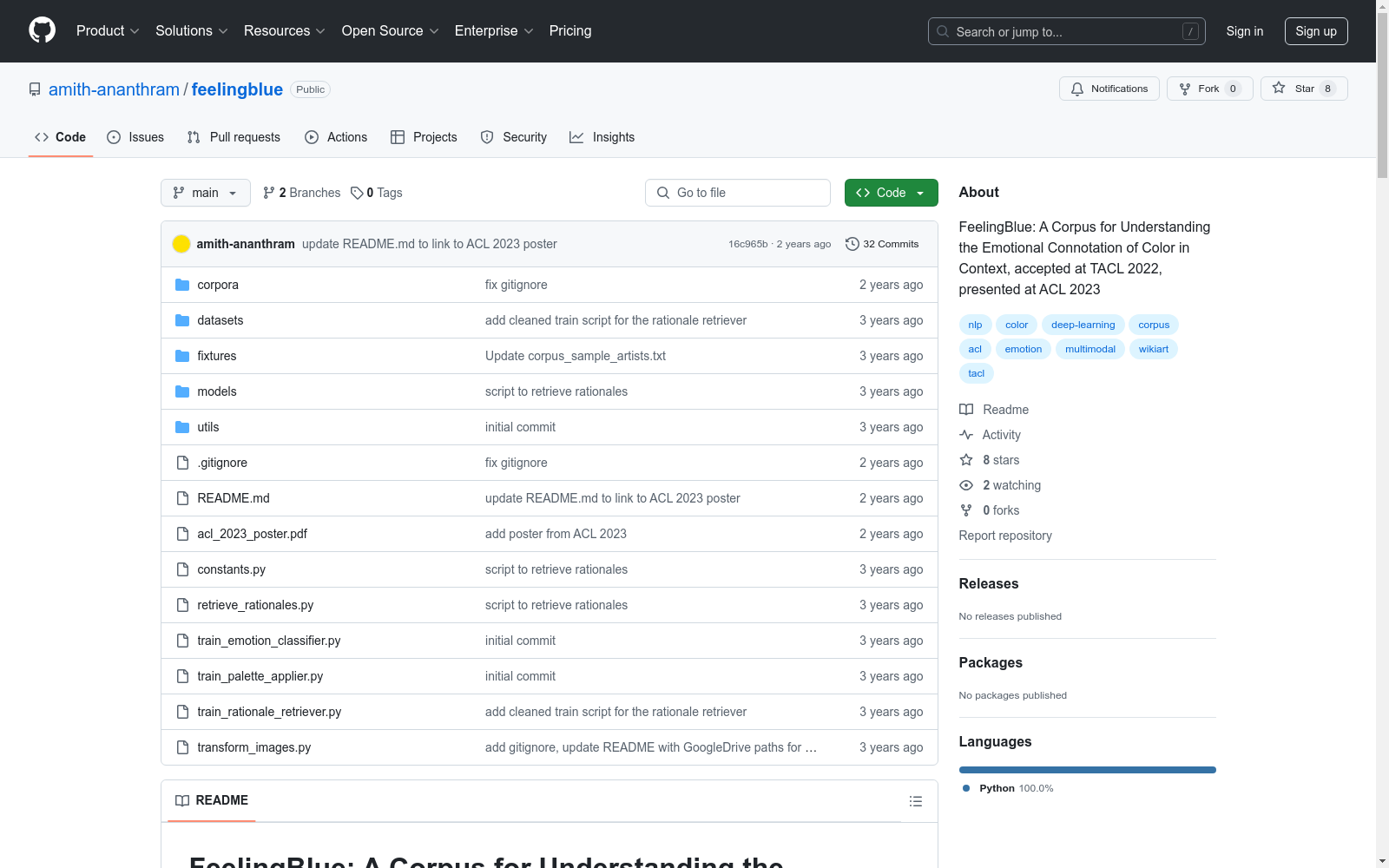Screen dimensions: 1389x868
Task: Select the wikiart topic tag
Action: point(1154,349)
